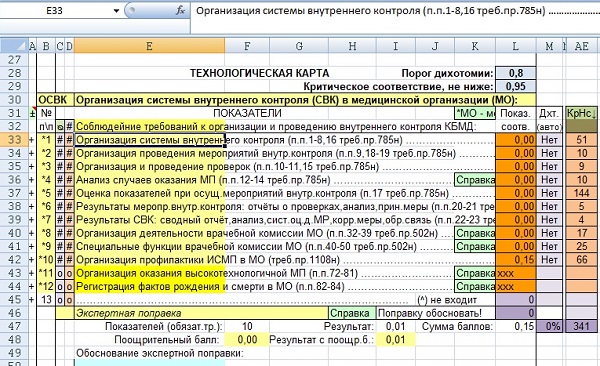Click the КрНс column header cell

pos(582,113)
